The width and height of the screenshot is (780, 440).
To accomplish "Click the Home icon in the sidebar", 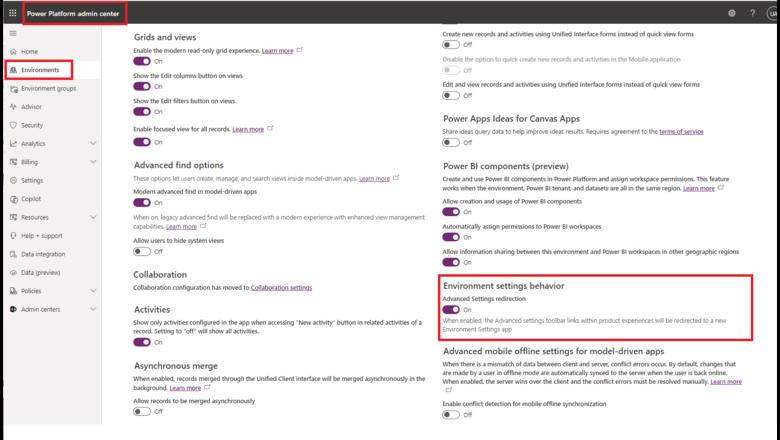I will [x=13, y=52].
